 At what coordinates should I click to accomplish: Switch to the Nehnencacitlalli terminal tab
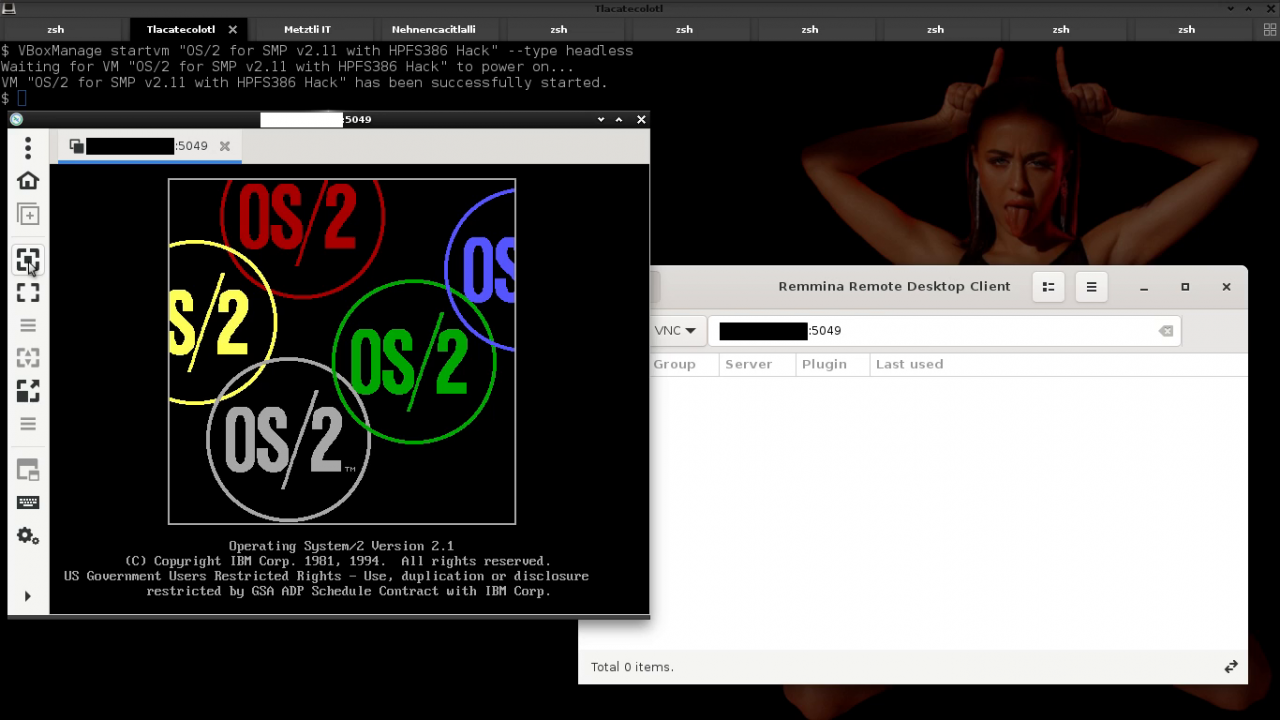(x=433, y=30)
